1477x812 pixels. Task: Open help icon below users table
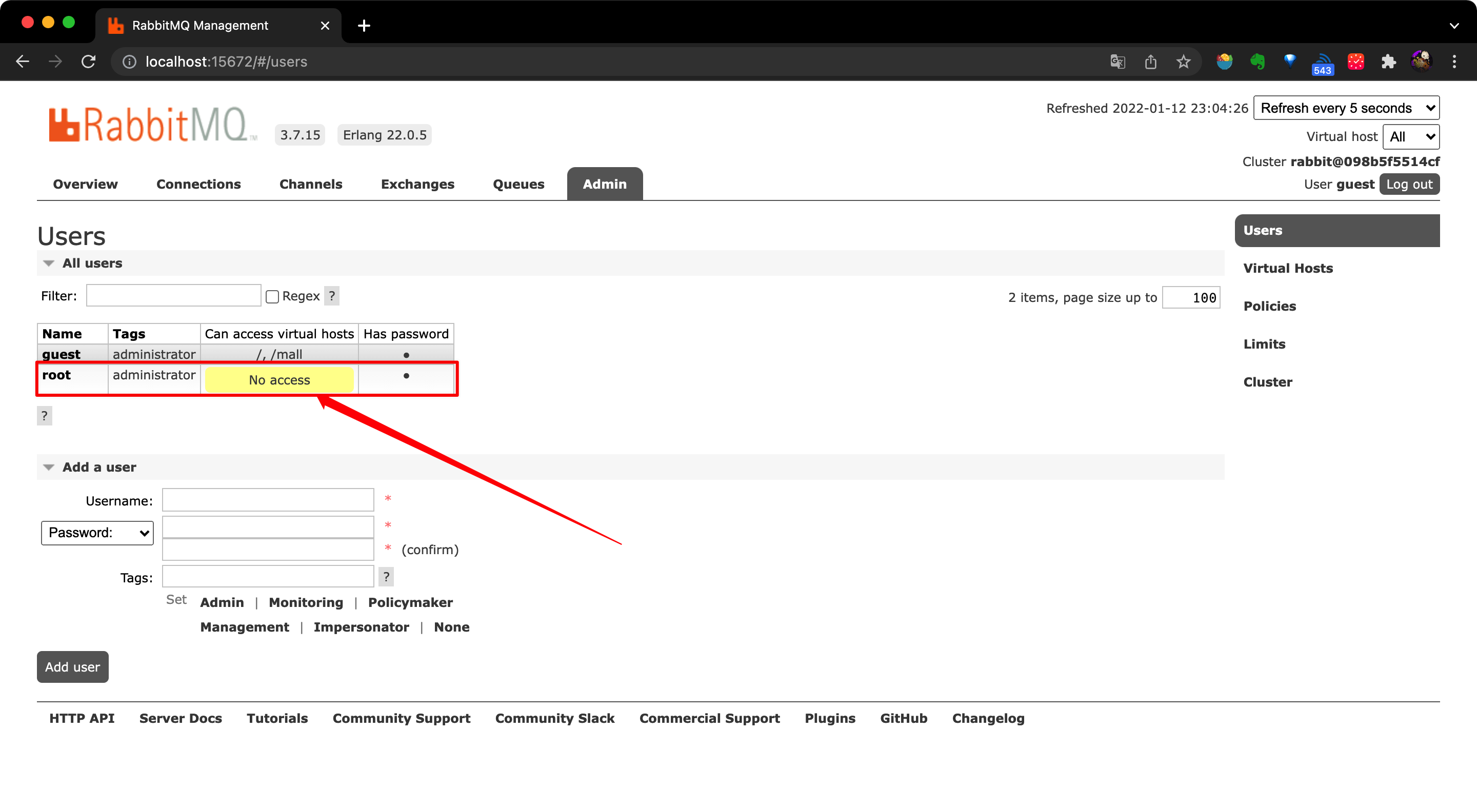click(x=44, y=415)
